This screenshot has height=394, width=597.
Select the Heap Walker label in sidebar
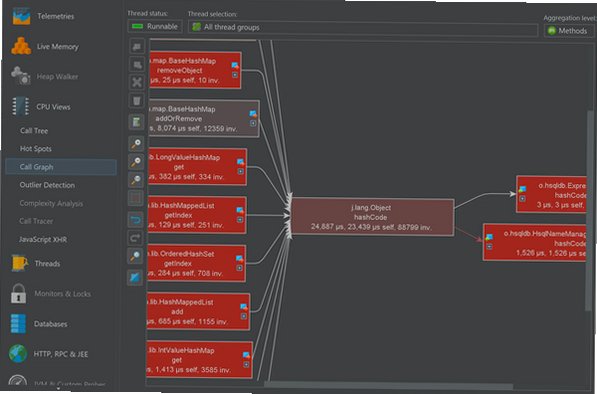tap(57, 77)
